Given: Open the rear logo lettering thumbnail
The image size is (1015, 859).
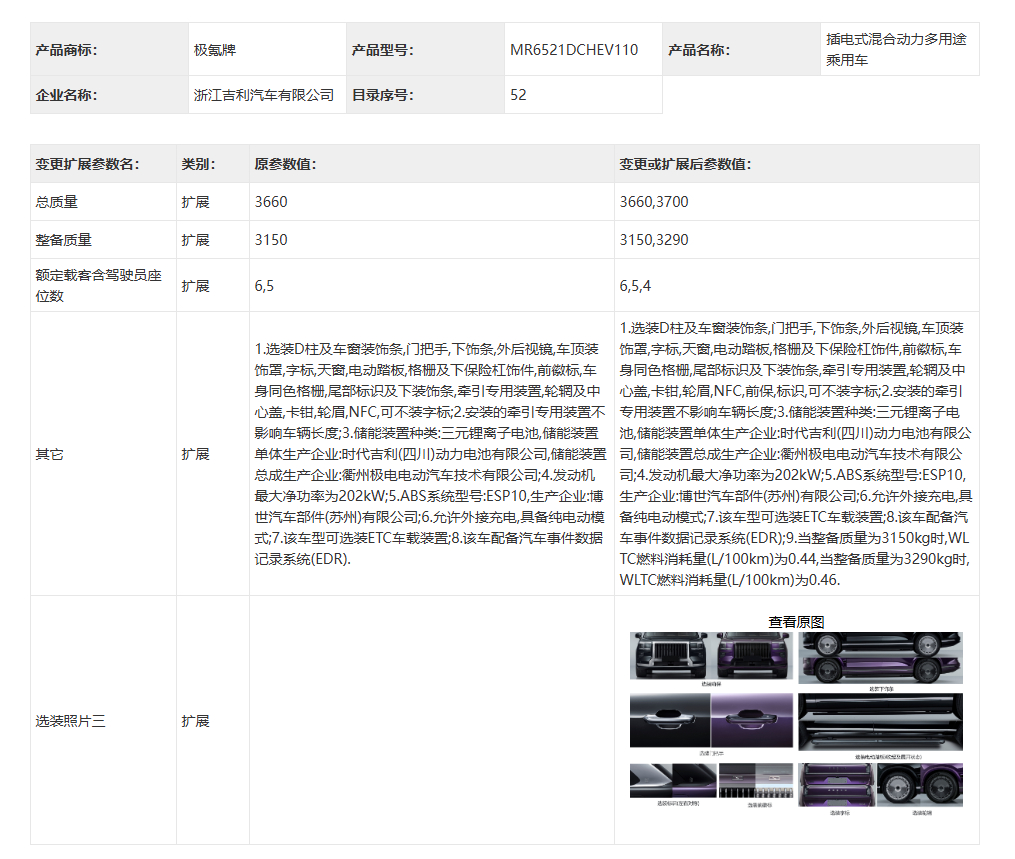Looking at the screenshot, I should pos(836,785).
